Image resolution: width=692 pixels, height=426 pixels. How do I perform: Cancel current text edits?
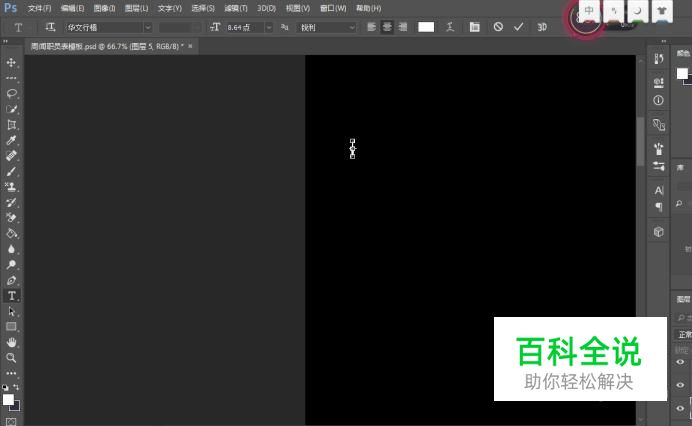click(x=498, y=27)
